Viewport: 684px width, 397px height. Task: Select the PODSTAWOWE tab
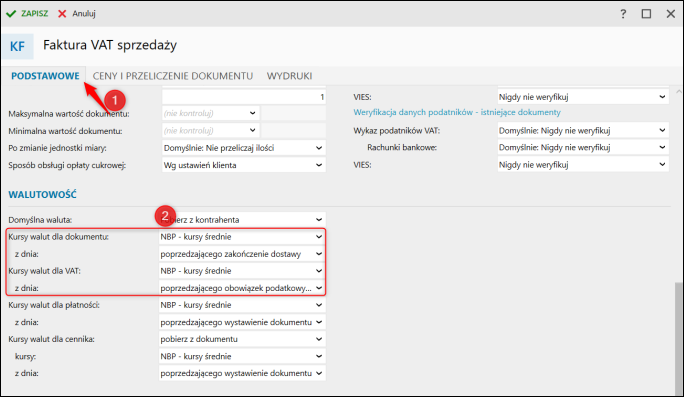pyautogui.click(x=45, y=76)
